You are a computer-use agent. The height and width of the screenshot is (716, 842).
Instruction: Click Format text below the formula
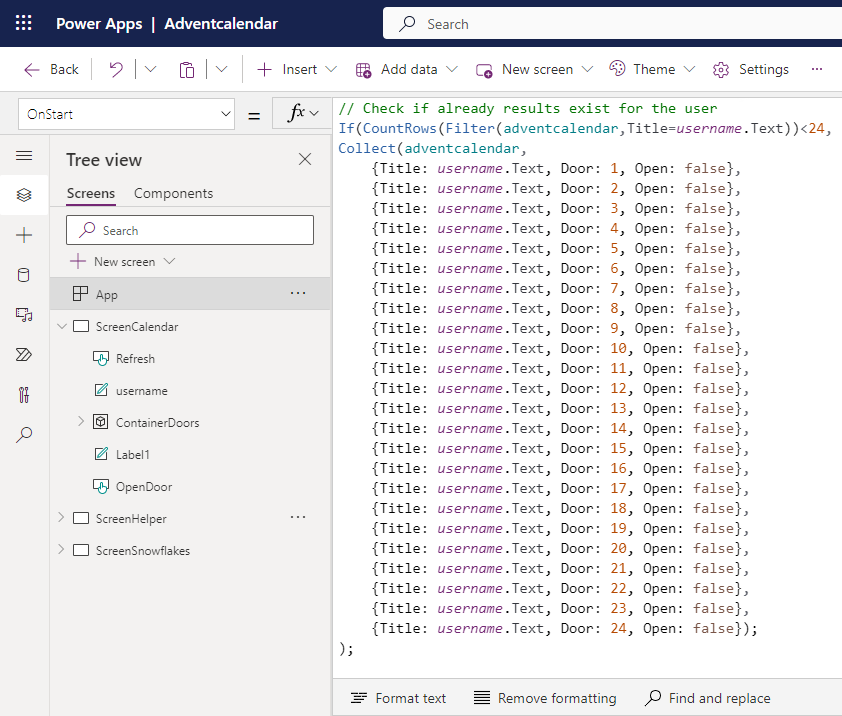pyautogui.click(x=399, y=698)
